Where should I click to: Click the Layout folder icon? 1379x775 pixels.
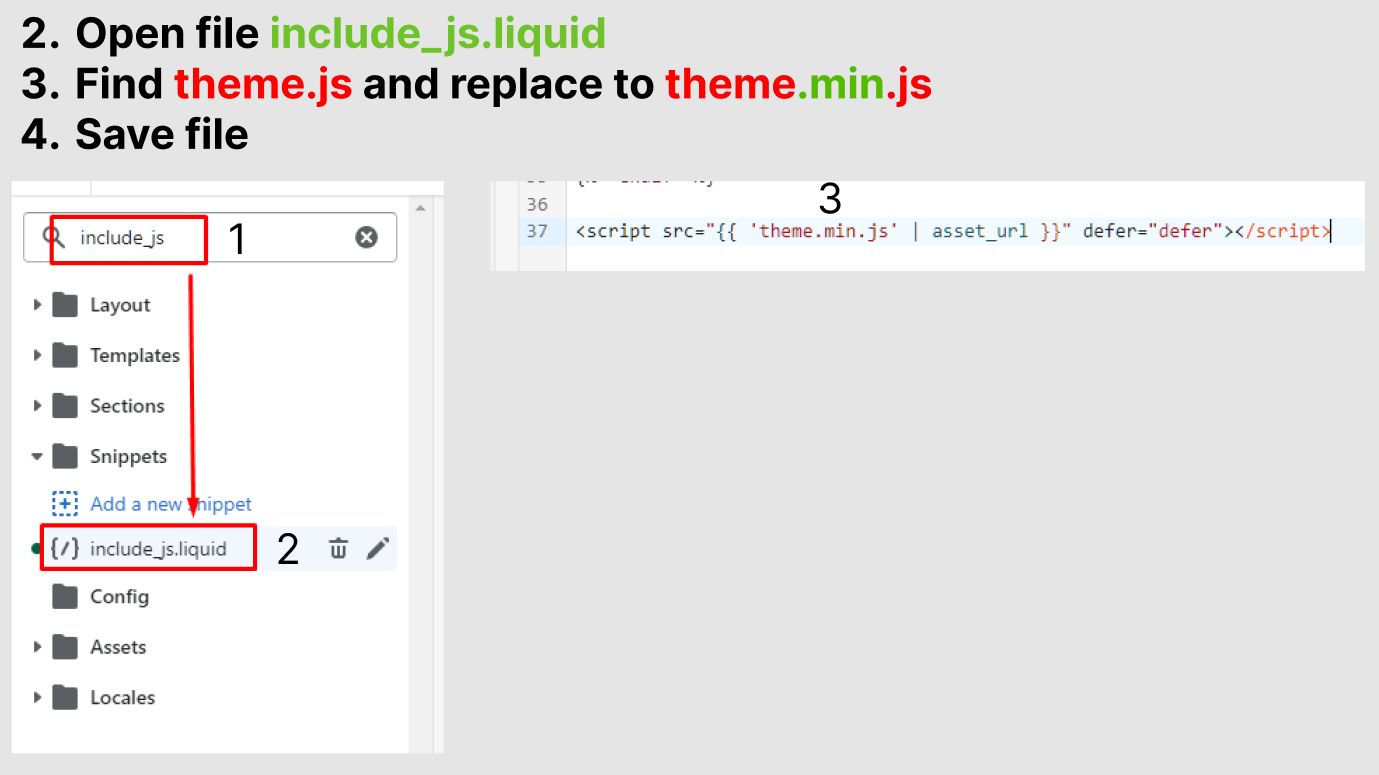[x=65, y=305]
